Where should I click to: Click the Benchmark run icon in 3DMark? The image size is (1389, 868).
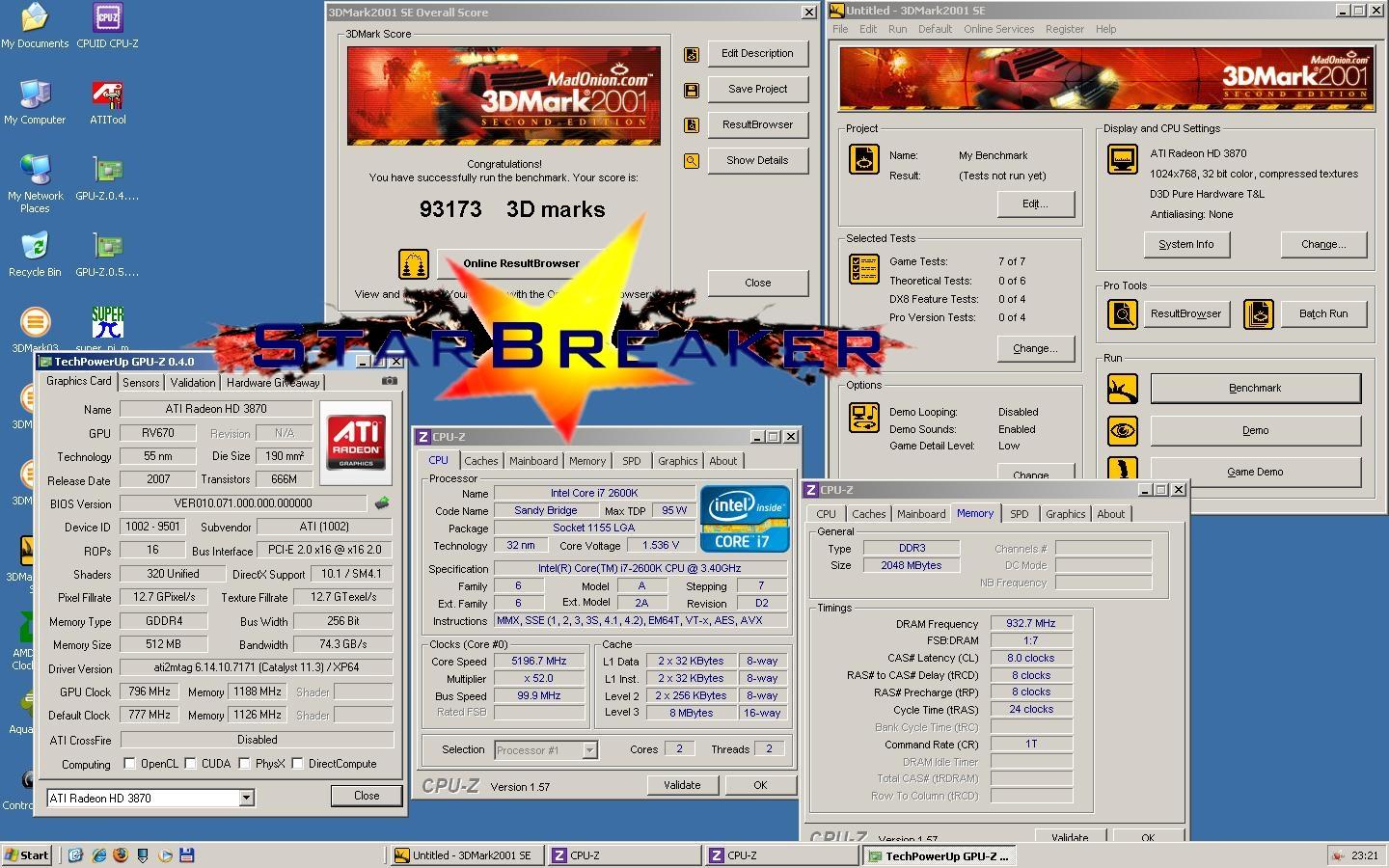coord(1122,389)
